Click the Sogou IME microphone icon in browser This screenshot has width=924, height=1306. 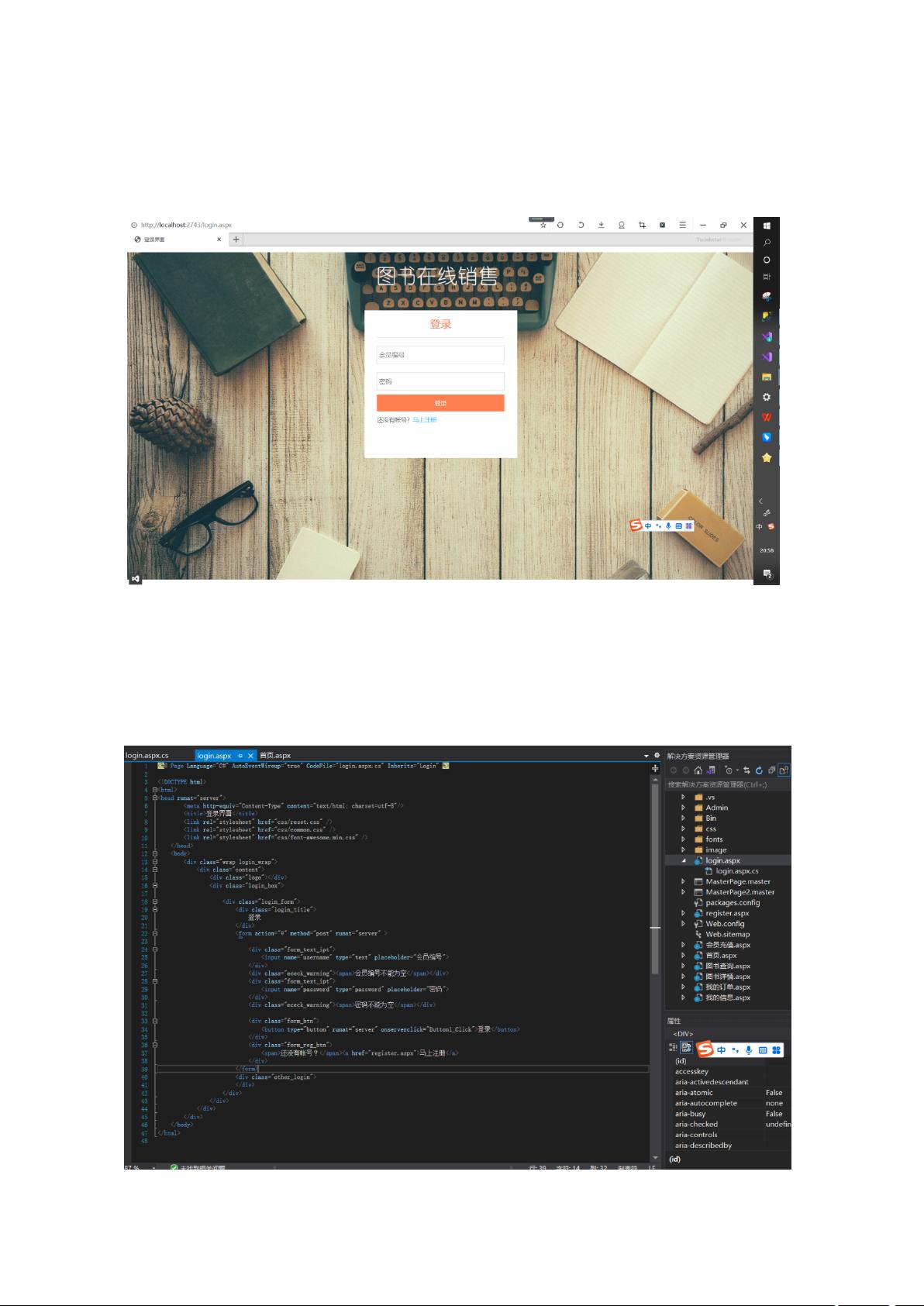pyautogui.click(x=668, y=526)
